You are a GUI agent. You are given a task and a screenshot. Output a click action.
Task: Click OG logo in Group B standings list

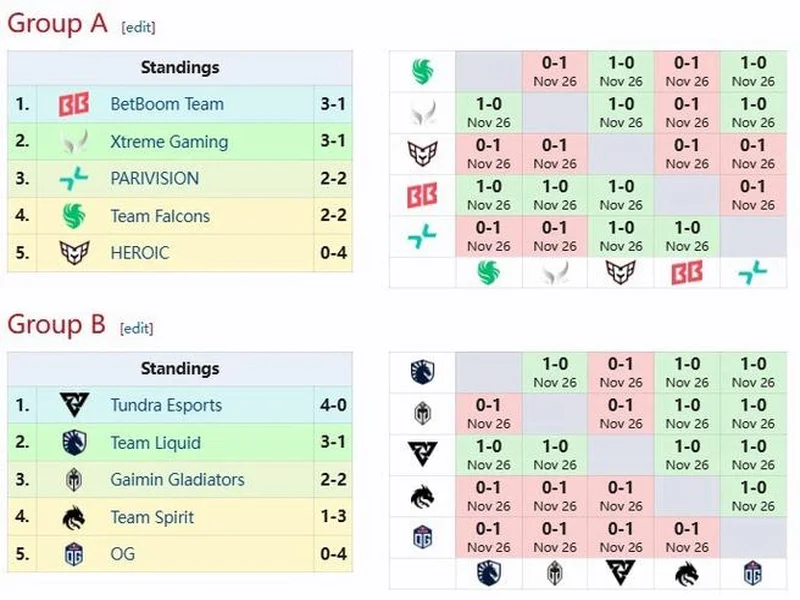(74, 554)
